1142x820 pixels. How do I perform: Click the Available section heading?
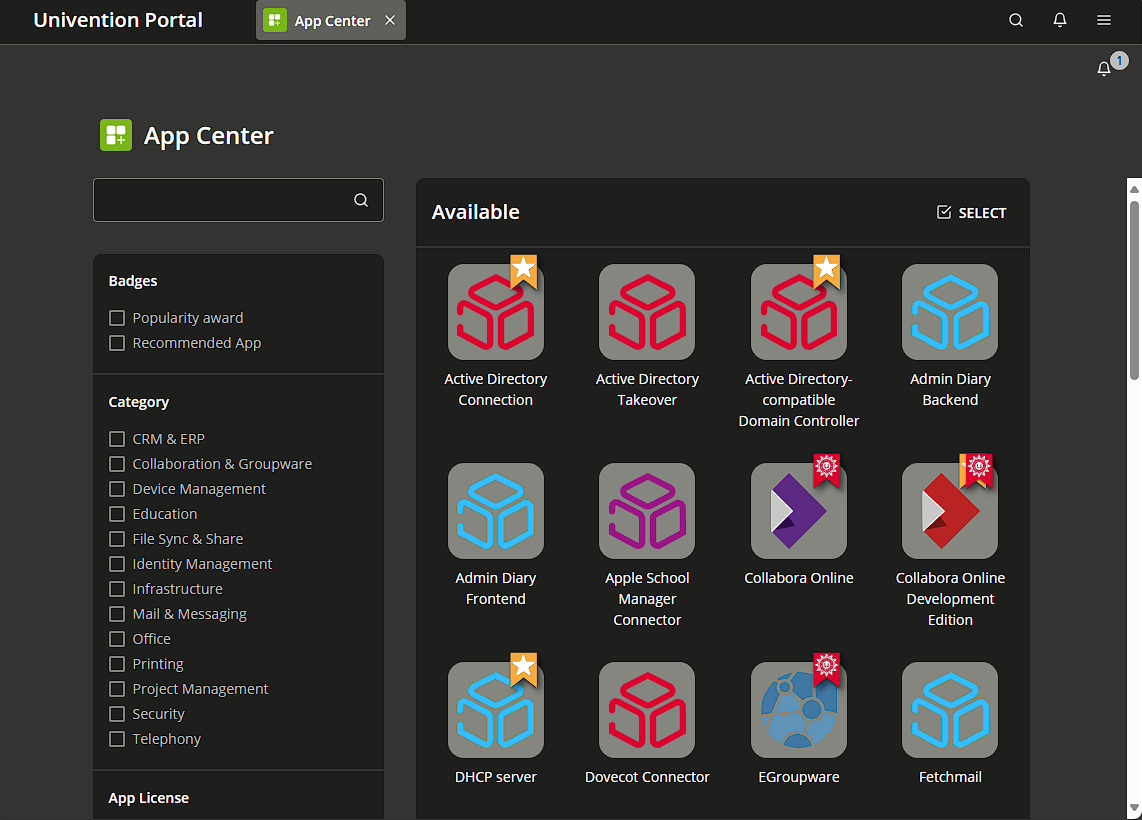pos(476,212)
